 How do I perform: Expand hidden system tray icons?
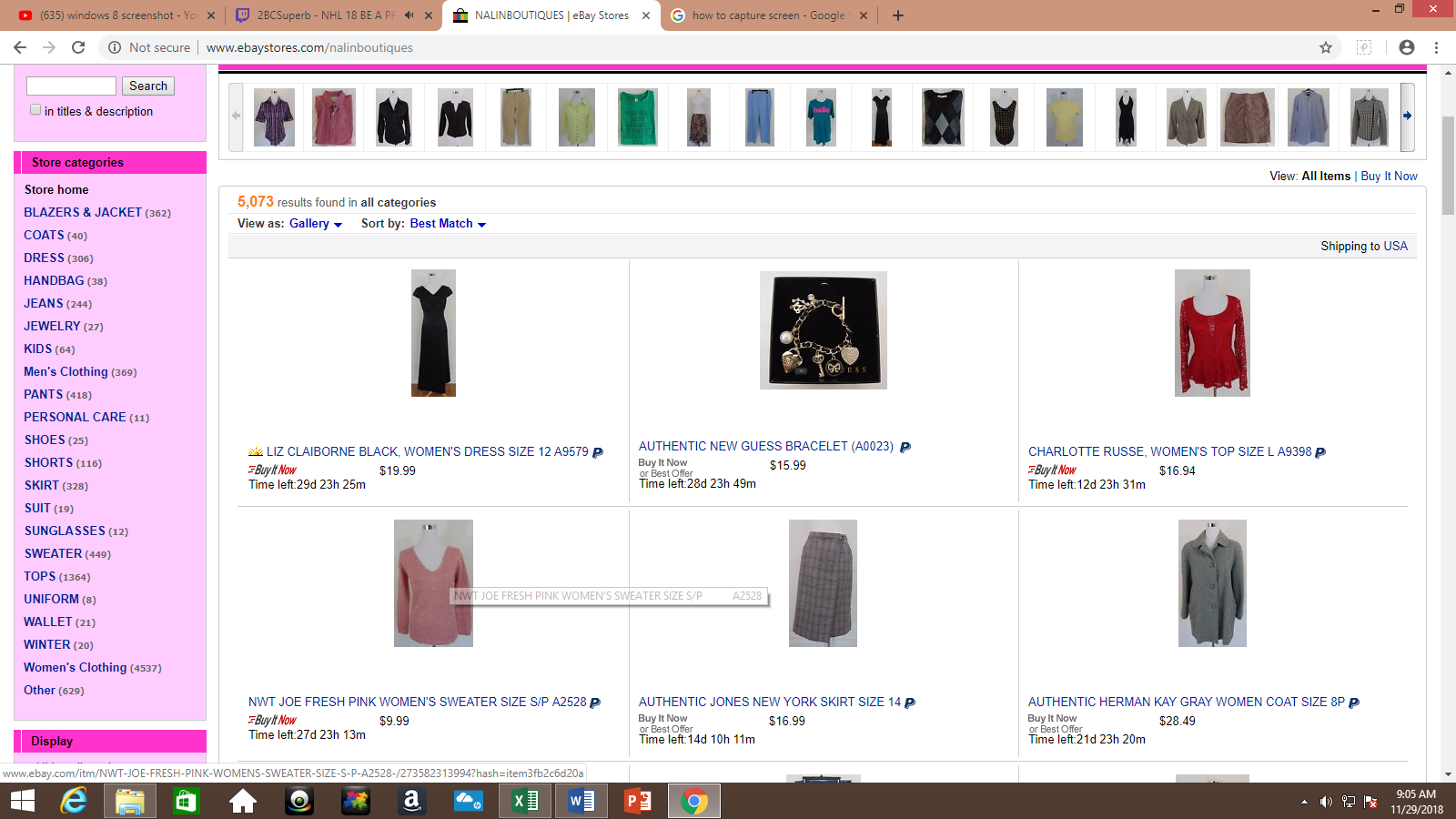pyautogui.click(x=1307, y=802)
